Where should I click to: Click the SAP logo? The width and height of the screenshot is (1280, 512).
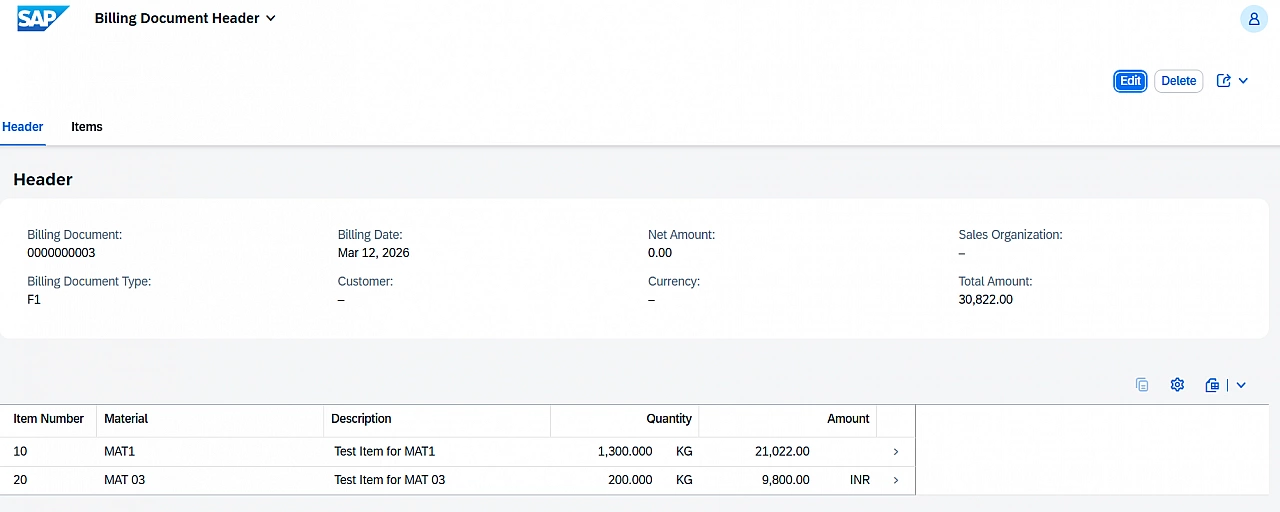(43, 18)
